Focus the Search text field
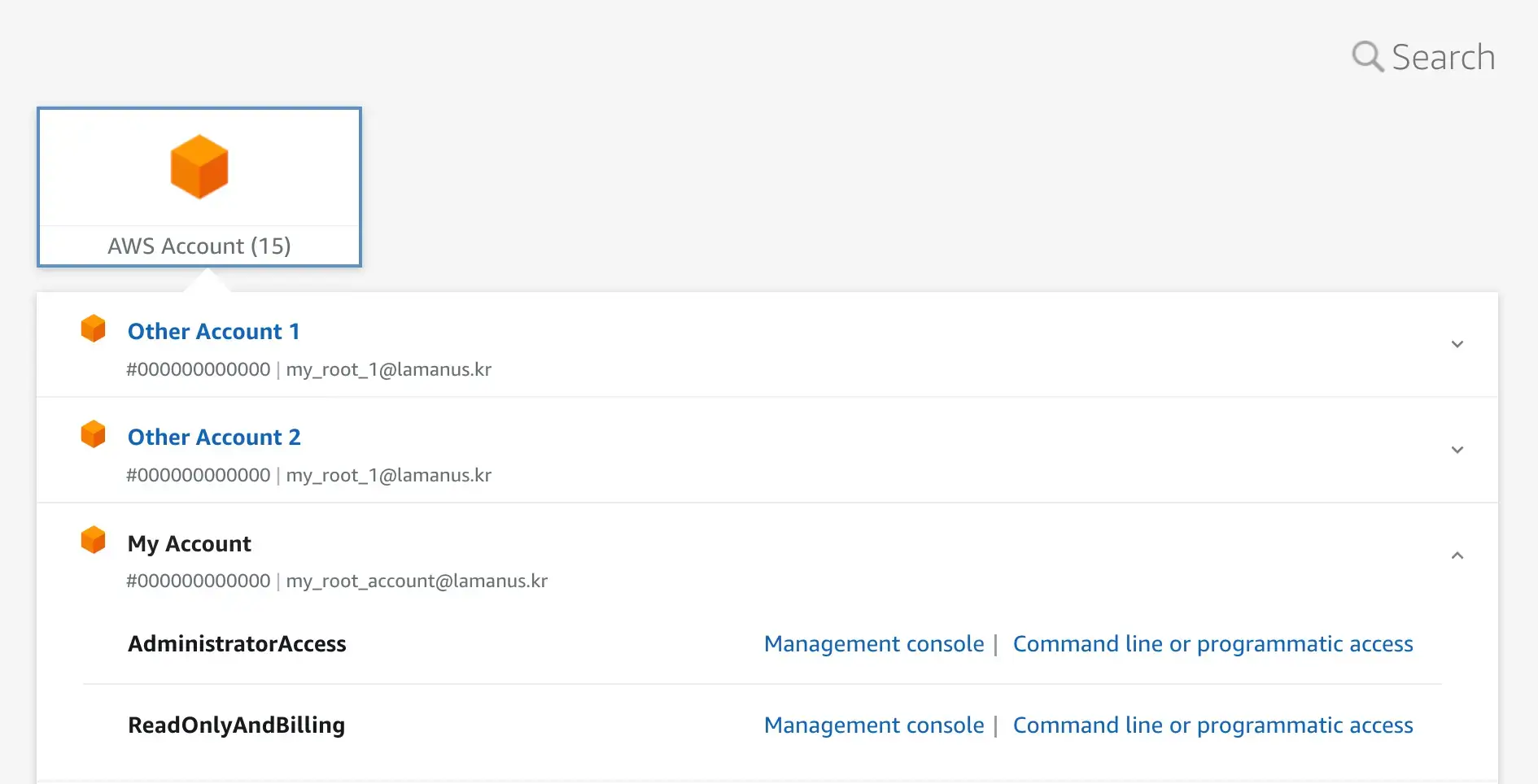This screenshot has height=784, width=1538. [x=1443, y=58]
